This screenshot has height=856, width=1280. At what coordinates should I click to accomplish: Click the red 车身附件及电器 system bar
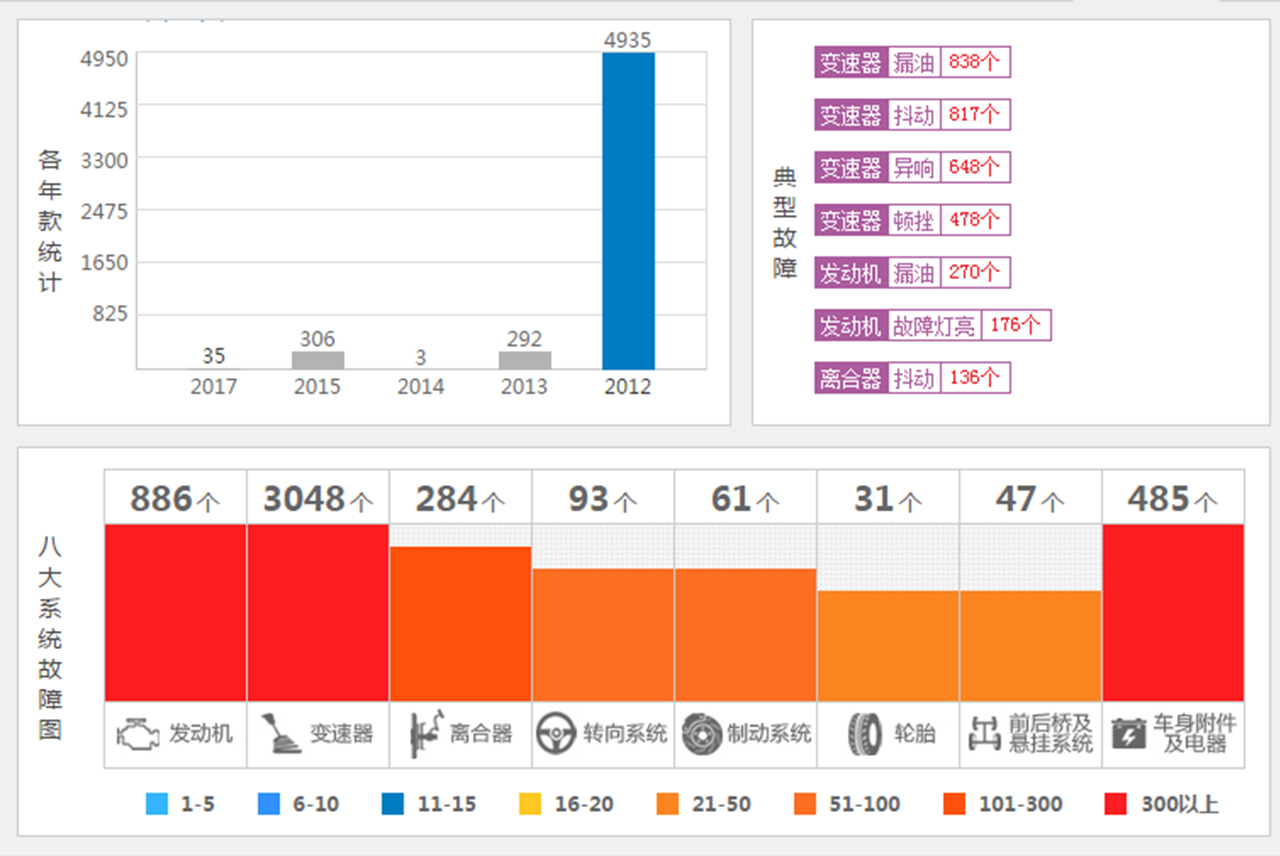click(x=1174, y=612)
